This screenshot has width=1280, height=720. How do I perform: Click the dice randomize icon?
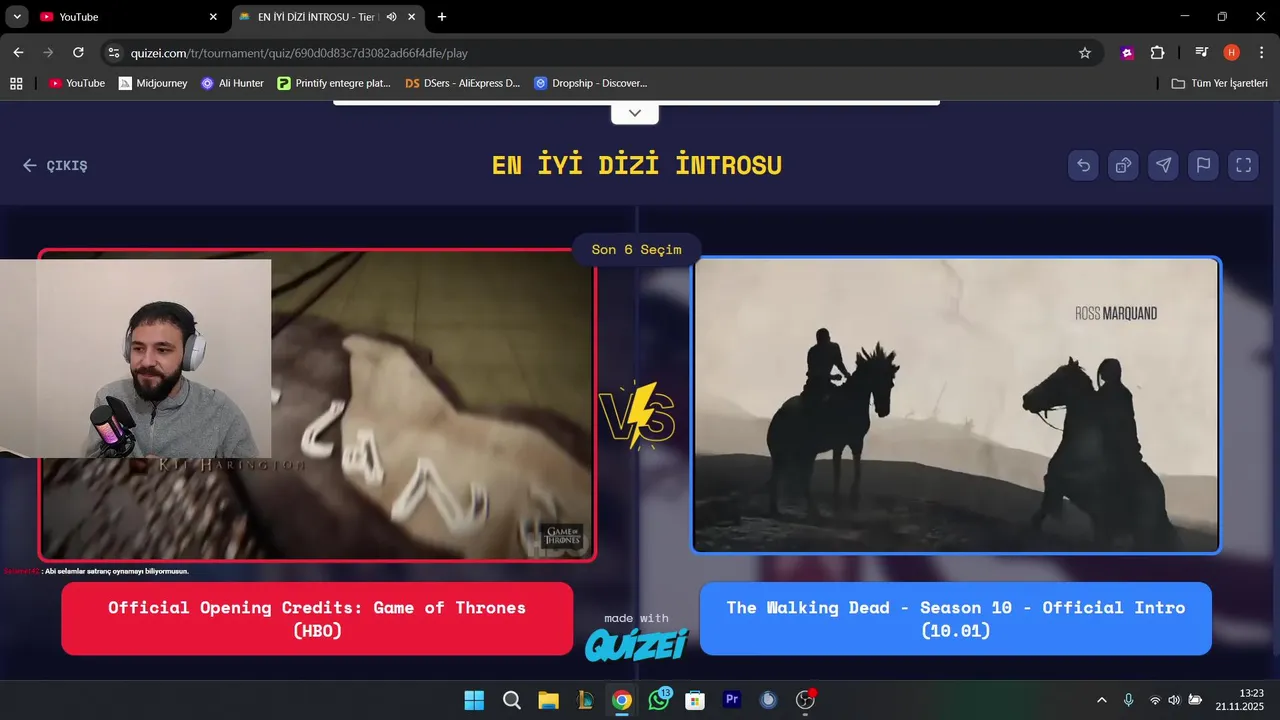[1123, 166]
